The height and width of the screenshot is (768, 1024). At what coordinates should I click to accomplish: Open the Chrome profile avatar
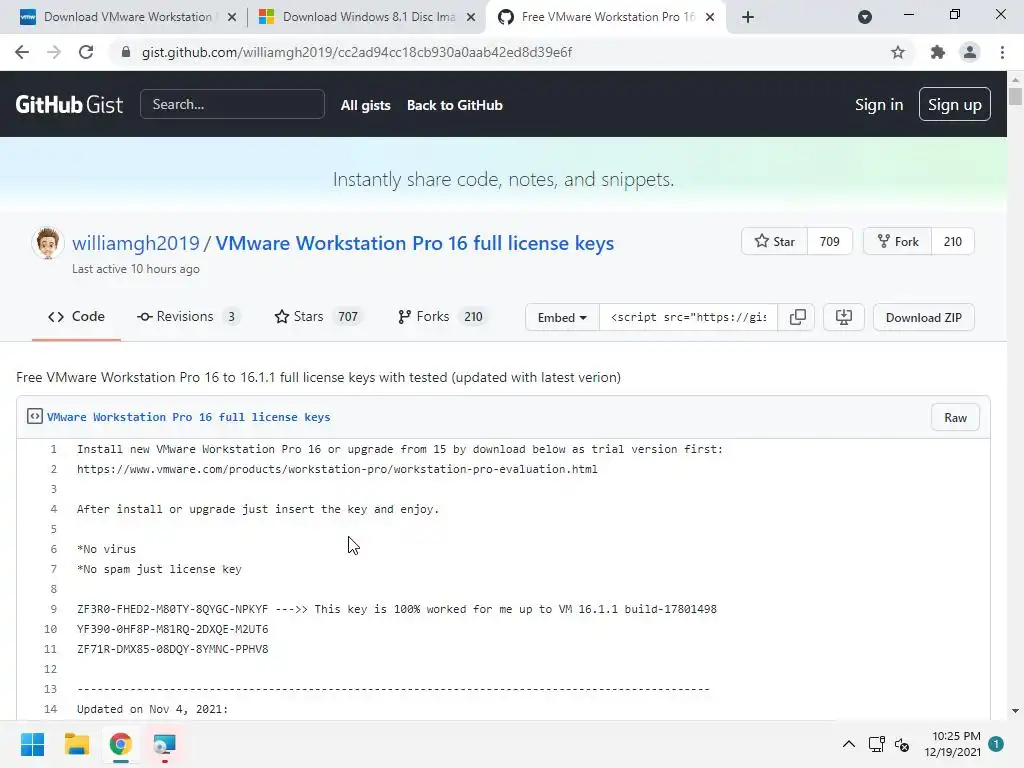coord(970,52)
